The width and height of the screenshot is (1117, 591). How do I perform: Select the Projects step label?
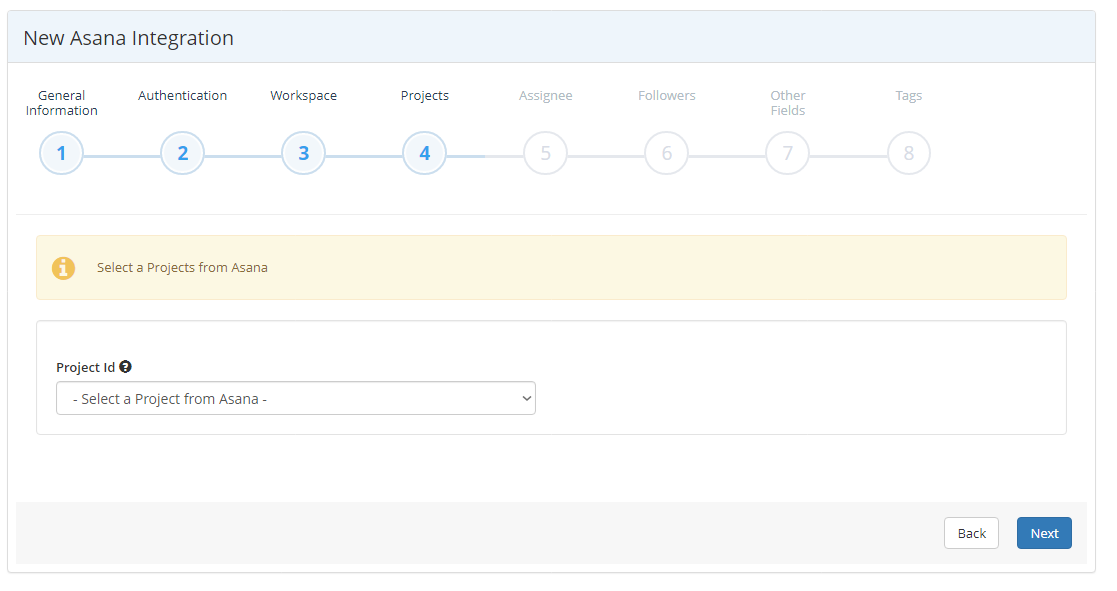coord(424,95)
